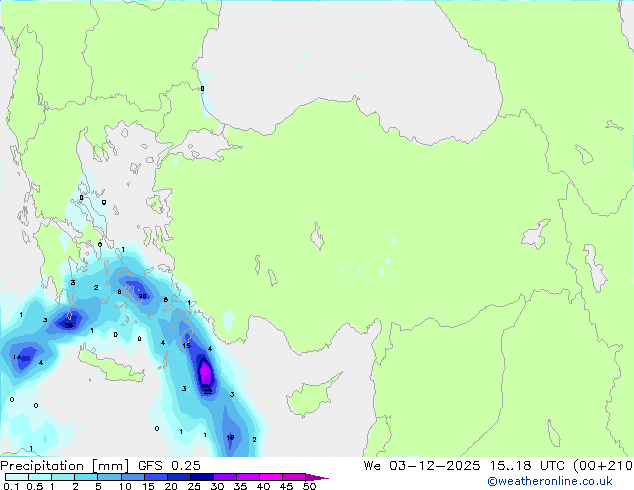The image size is (634, 490).
Task: Click the precipitation value 22 on map
Action: pyautogui.click(x=208, y=391)
